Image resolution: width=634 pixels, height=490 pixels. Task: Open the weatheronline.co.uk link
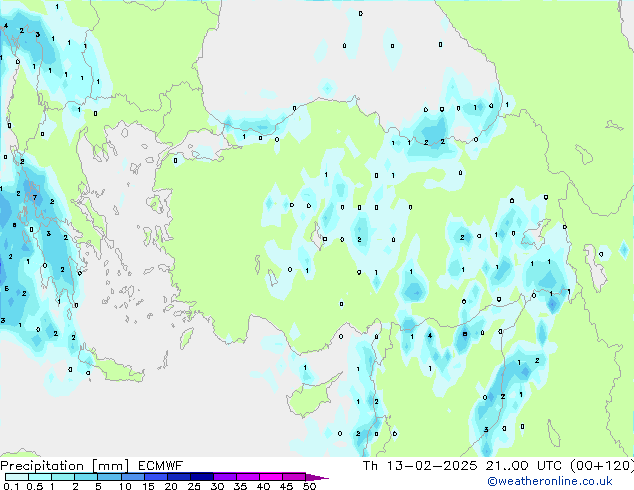(550, 481)
